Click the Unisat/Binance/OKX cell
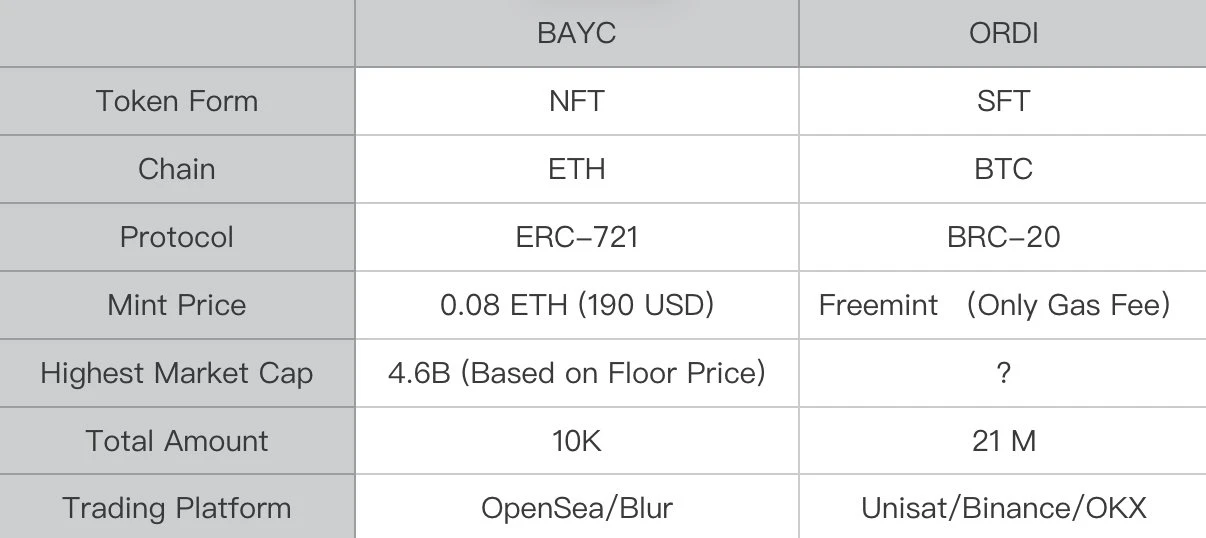The height and width of the screenshot is (538, 1206). point(1003,508)
